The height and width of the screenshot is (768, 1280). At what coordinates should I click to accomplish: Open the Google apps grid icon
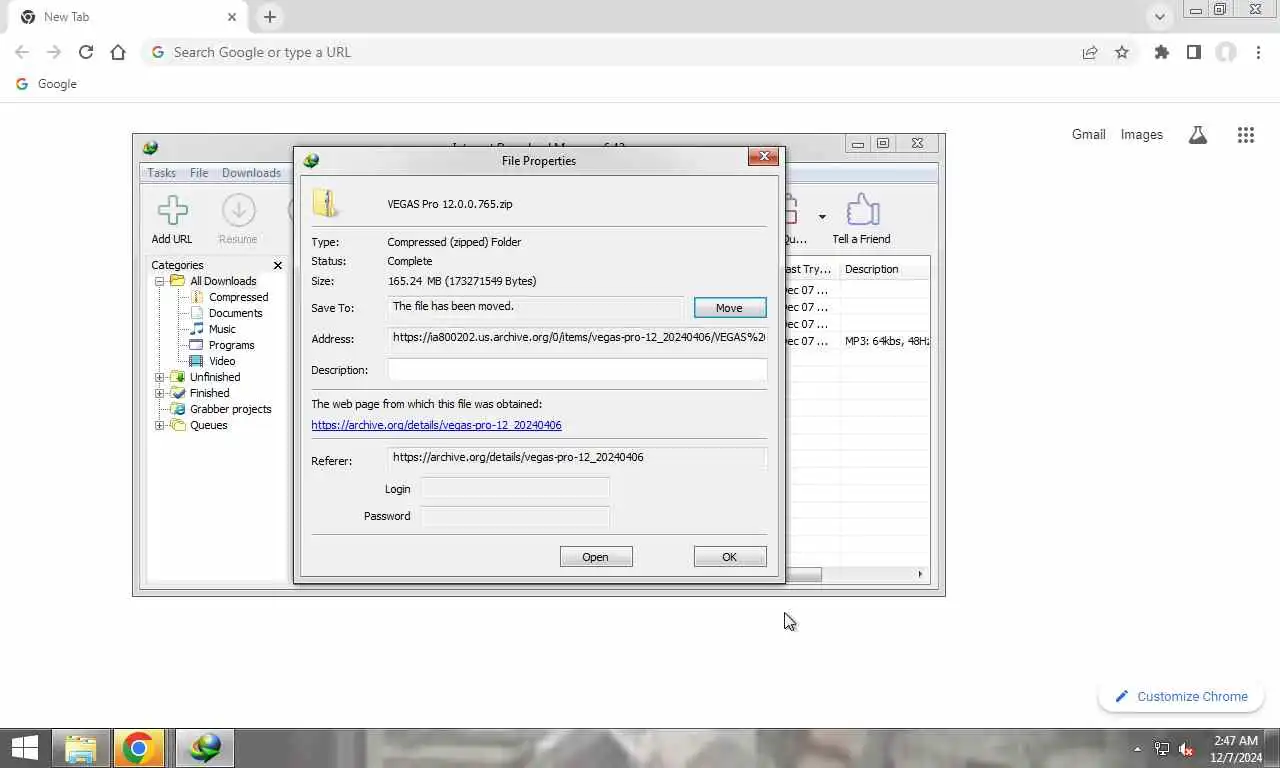click(1246, 135)
